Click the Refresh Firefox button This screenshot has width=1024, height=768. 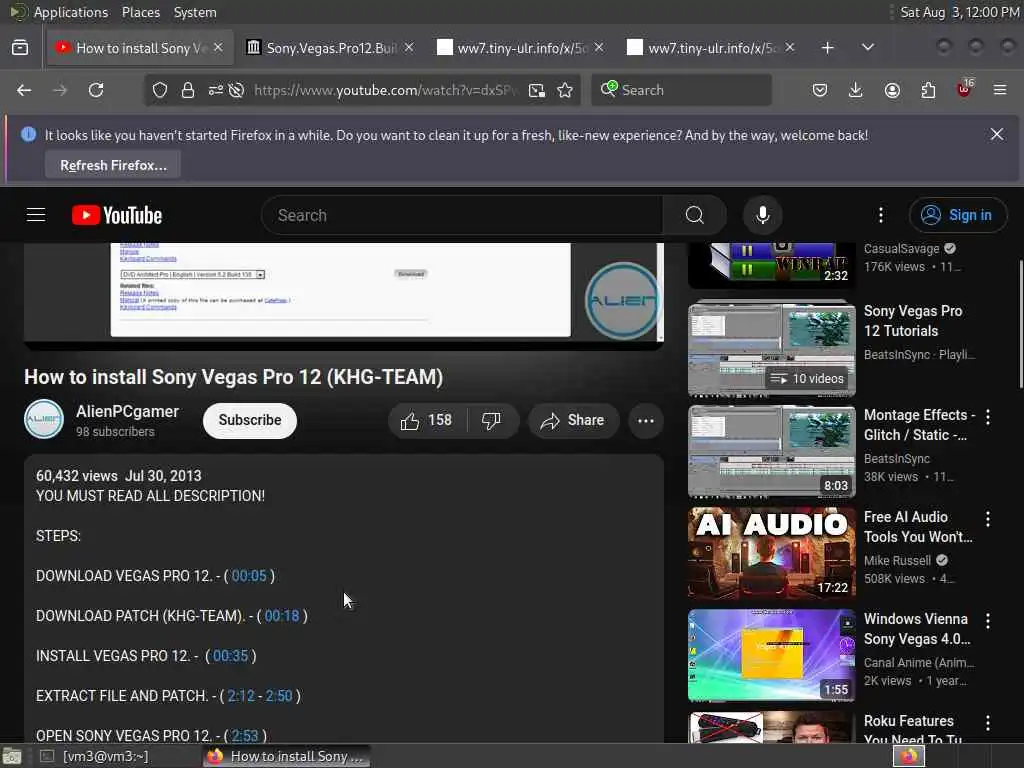pyautogui.click(x=113, y=165)
